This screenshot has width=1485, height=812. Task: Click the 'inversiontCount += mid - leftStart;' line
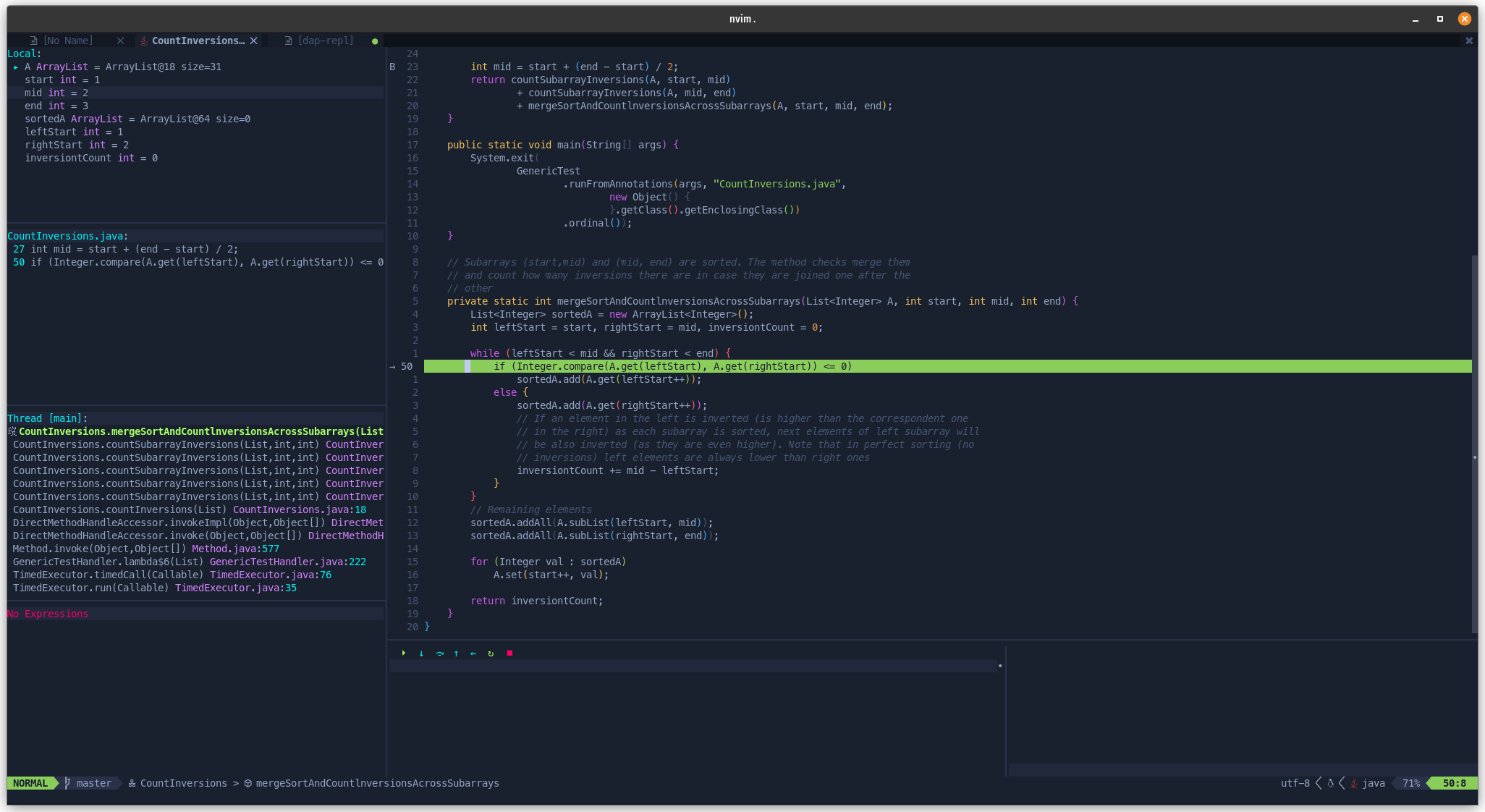click(618, 470)
